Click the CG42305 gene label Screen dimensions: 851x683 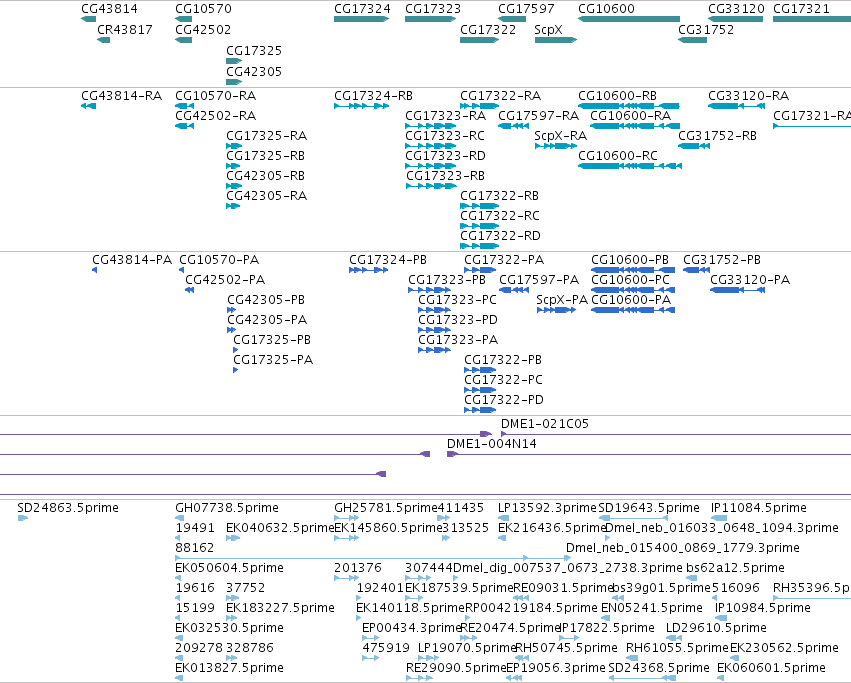pos(254,71)
